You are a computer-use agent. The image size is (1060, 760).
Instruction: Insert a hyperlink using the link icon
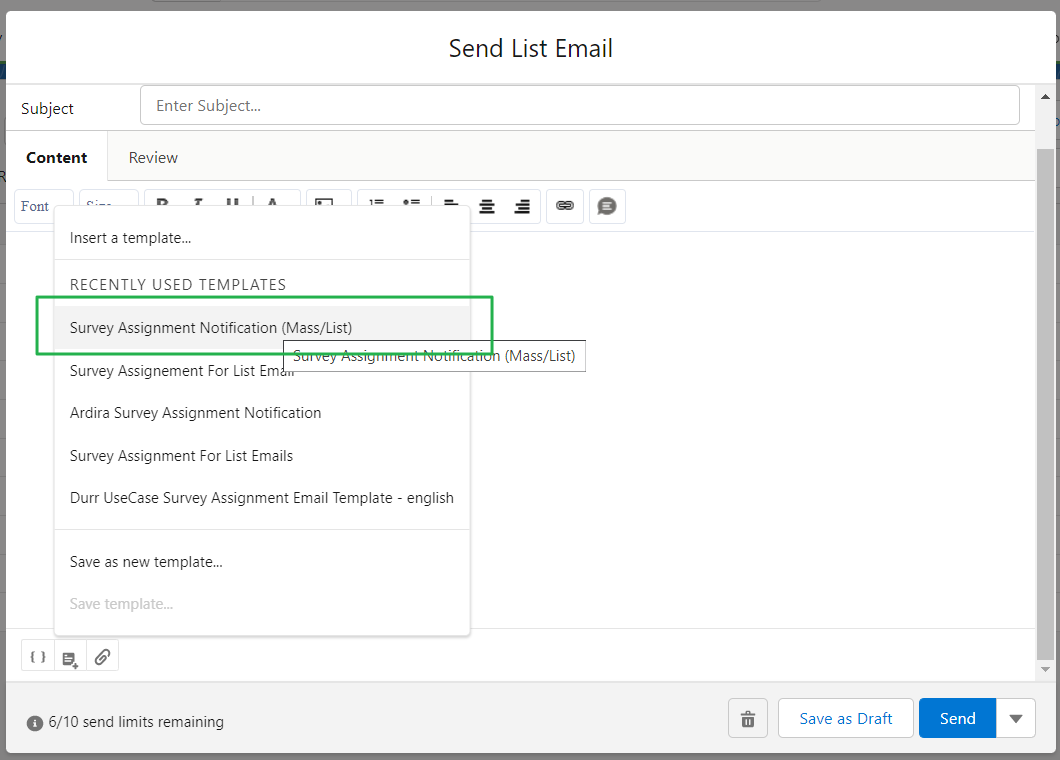(564, 206)
